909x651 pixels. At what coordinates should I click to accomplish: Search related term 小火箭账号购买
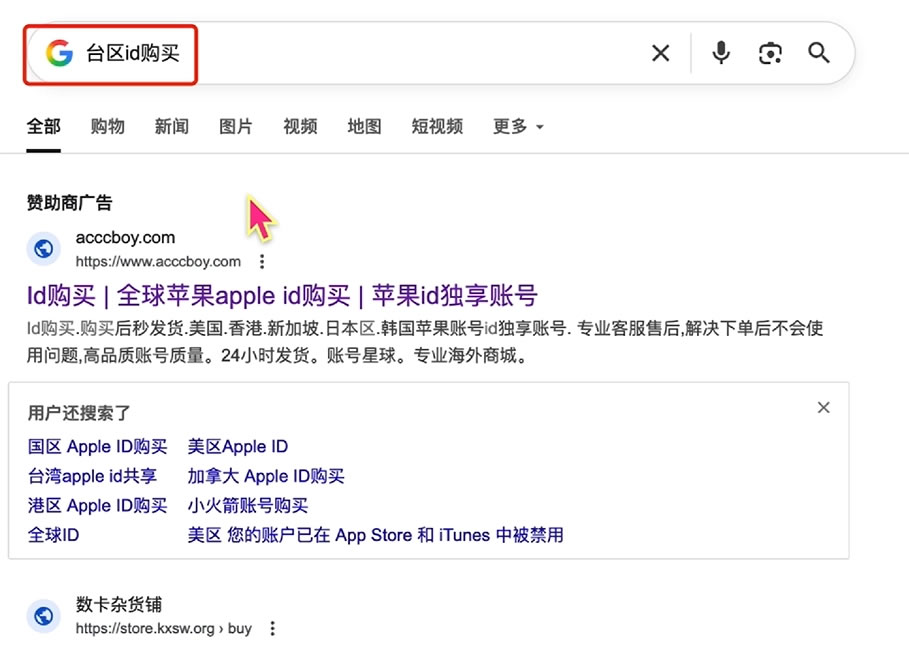coord(248,505)
